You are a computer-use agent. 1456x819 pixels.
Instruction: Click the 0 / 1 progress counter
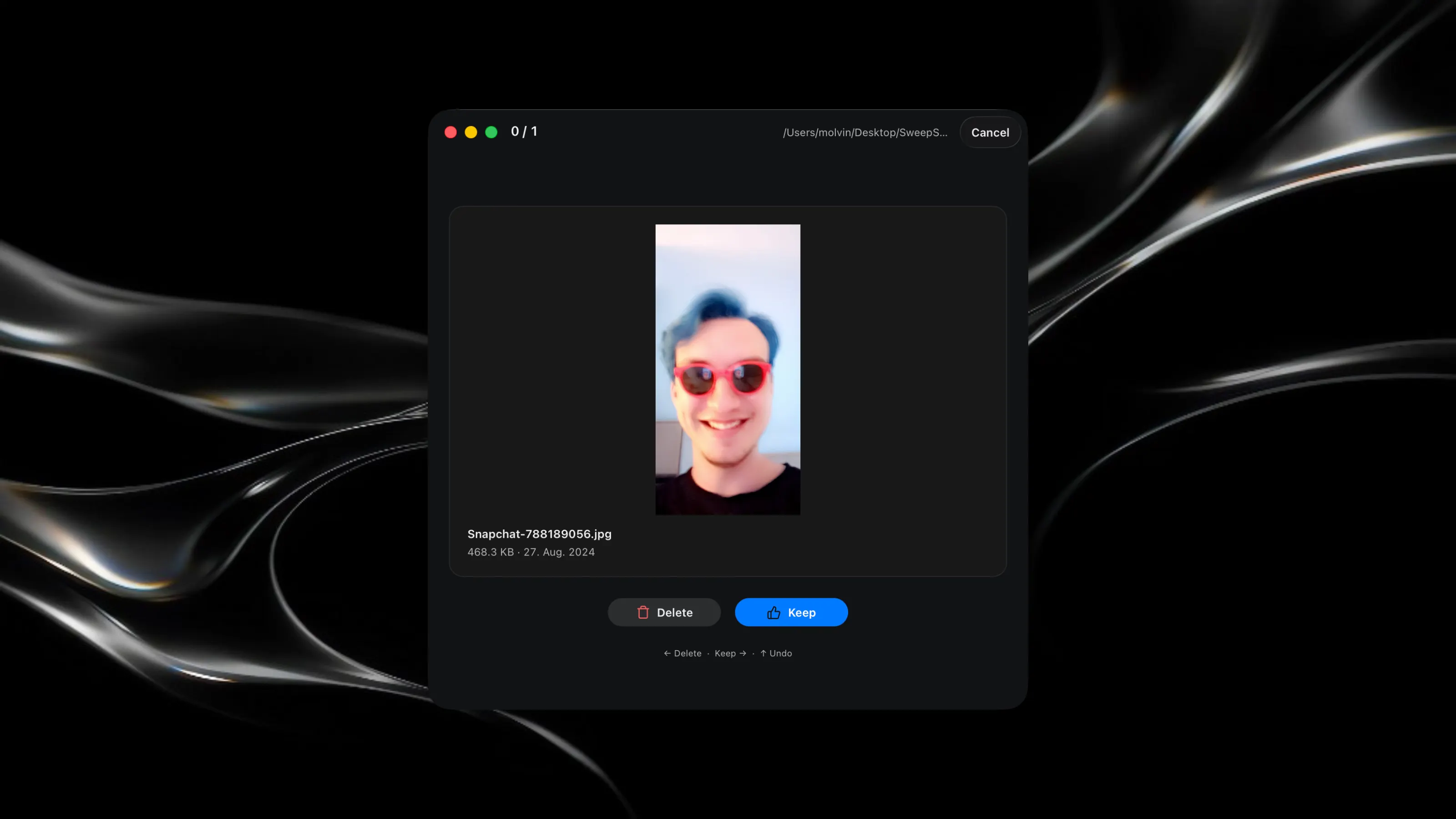pyautogui.click(x=524, y=131)
